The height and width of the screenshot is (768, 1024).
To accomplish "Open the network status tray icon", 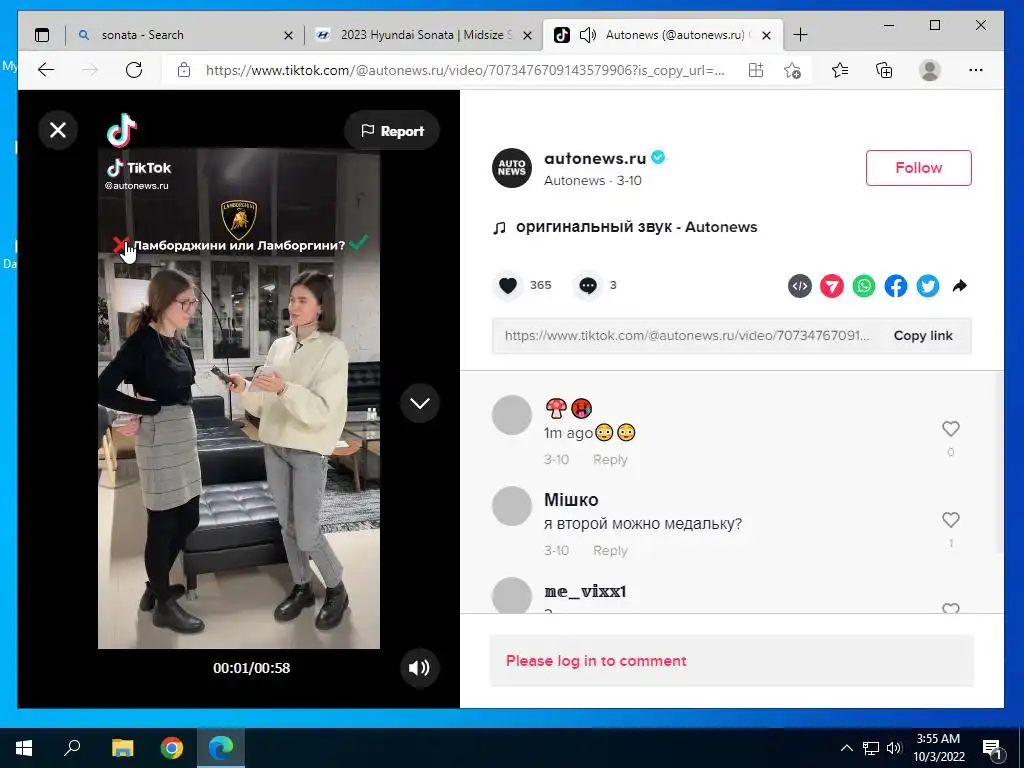I will (x=871, y=748).
